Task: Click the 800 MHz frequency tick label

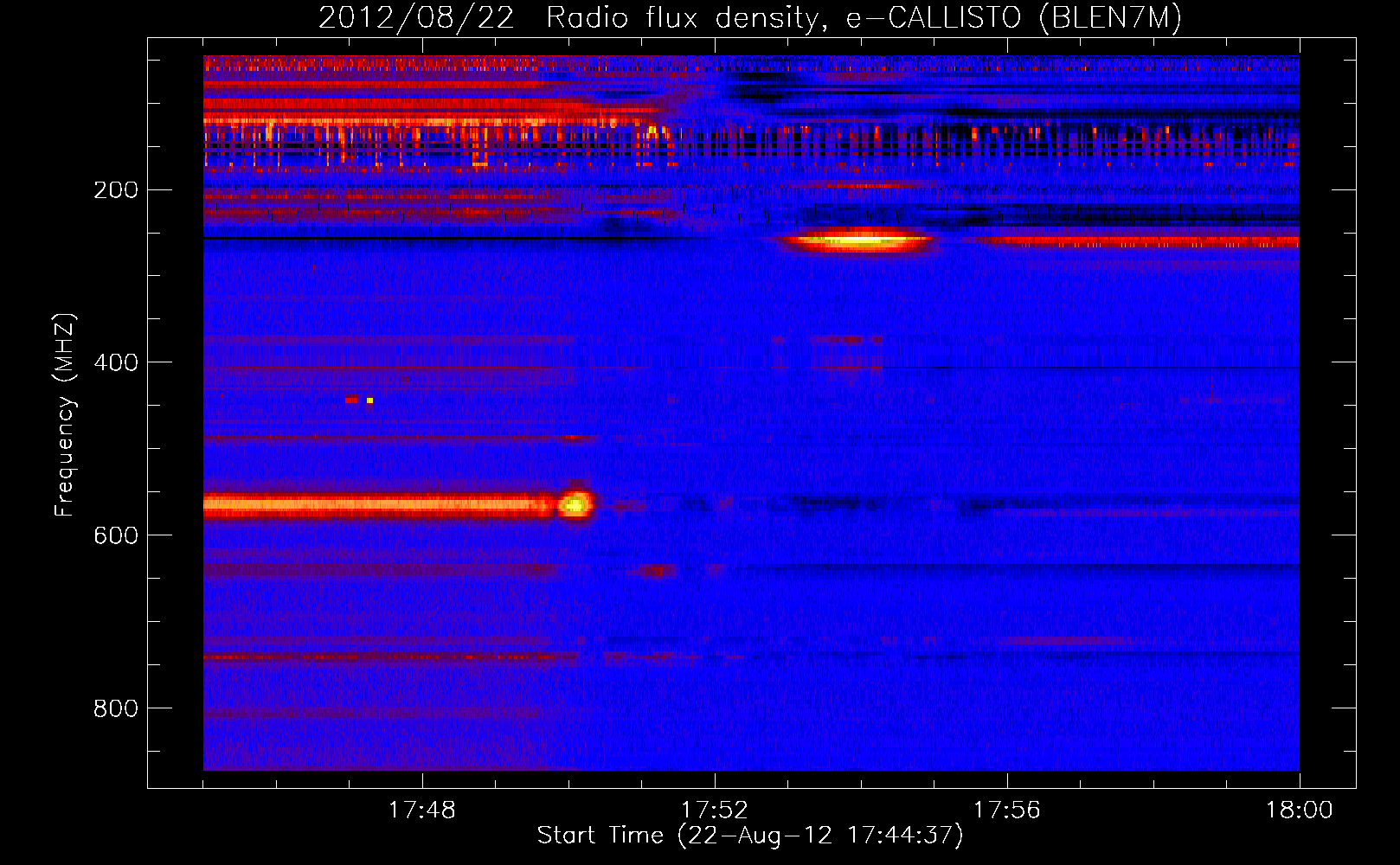Action: [116, 708]
